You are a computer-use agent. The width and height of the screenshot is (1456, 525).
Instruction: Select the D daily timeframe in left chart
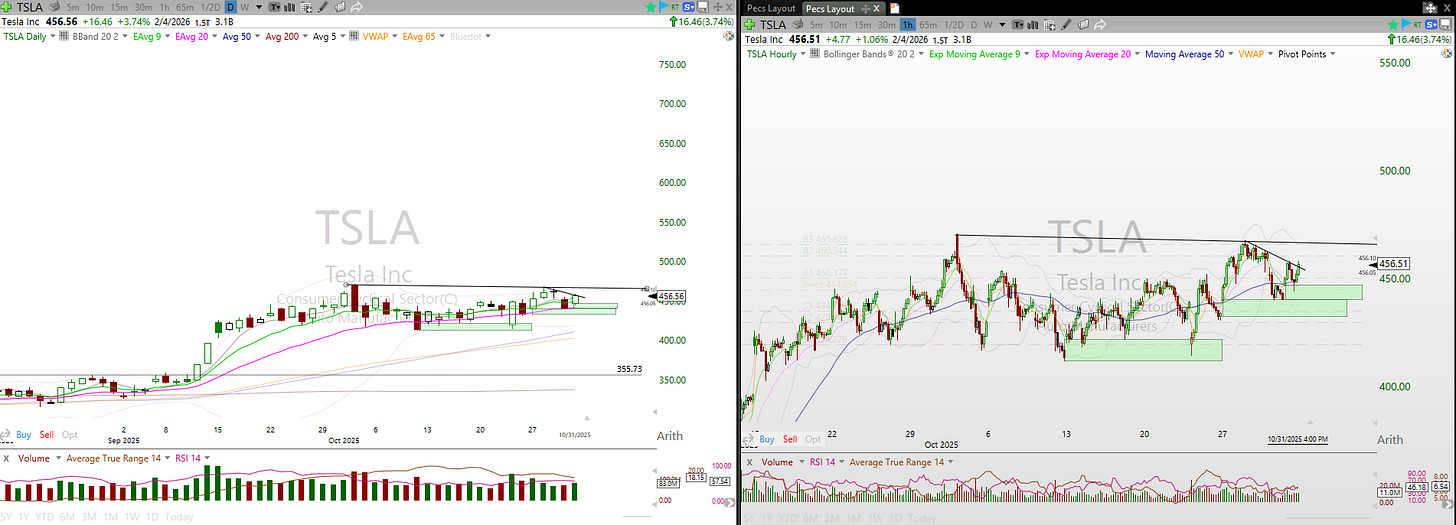(x=230, y=7)
